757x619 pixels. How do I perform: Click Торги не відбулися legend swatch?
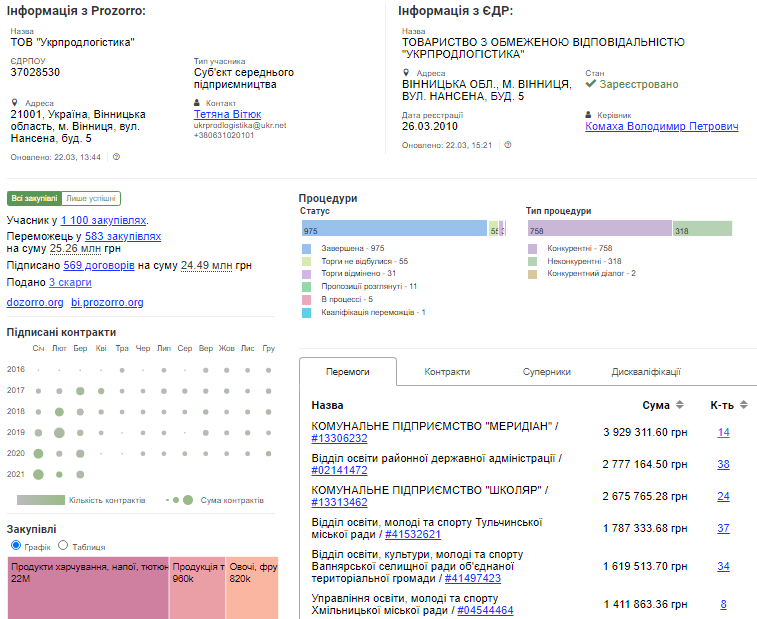tap(307, 261)
